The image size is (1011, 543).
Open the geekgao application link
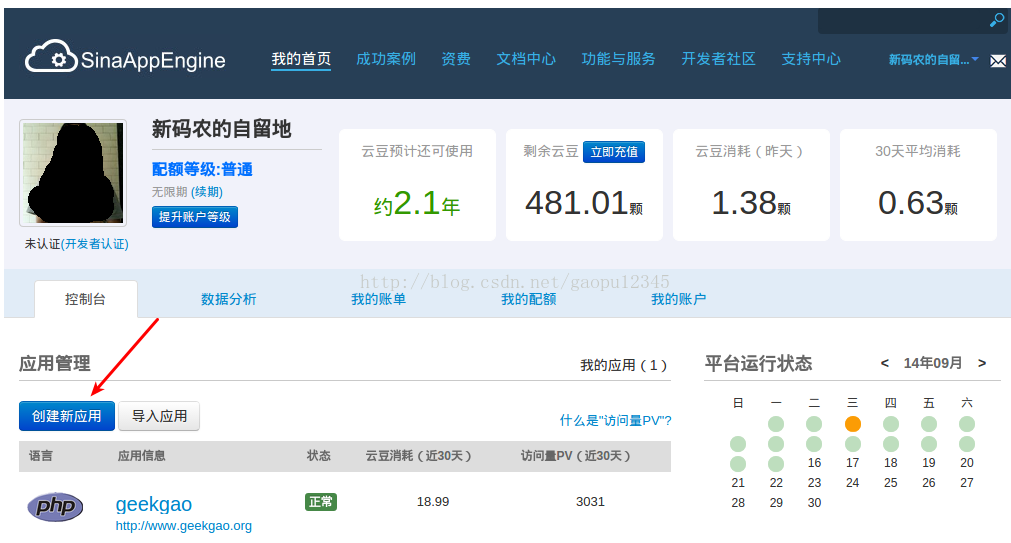pos(153,504)
